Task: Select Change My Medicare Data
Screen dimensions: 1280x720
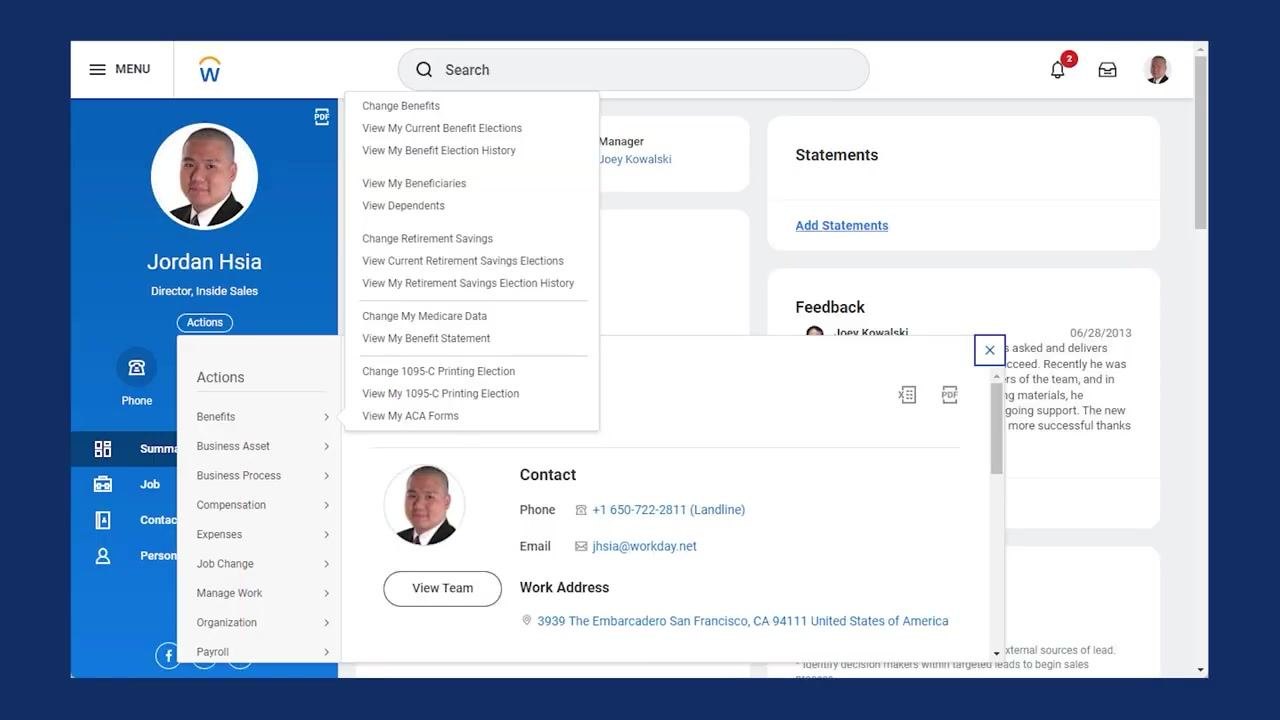Action: pyautogui.click(x=425, y=316)
